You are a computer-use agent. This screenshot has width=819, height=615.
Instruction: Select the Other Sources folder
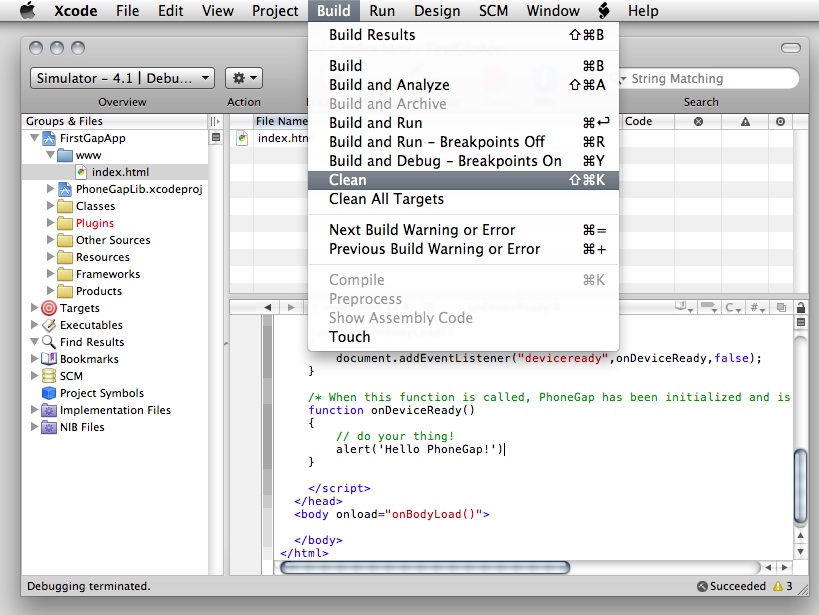pyautogui.click(x=115, y=240)
